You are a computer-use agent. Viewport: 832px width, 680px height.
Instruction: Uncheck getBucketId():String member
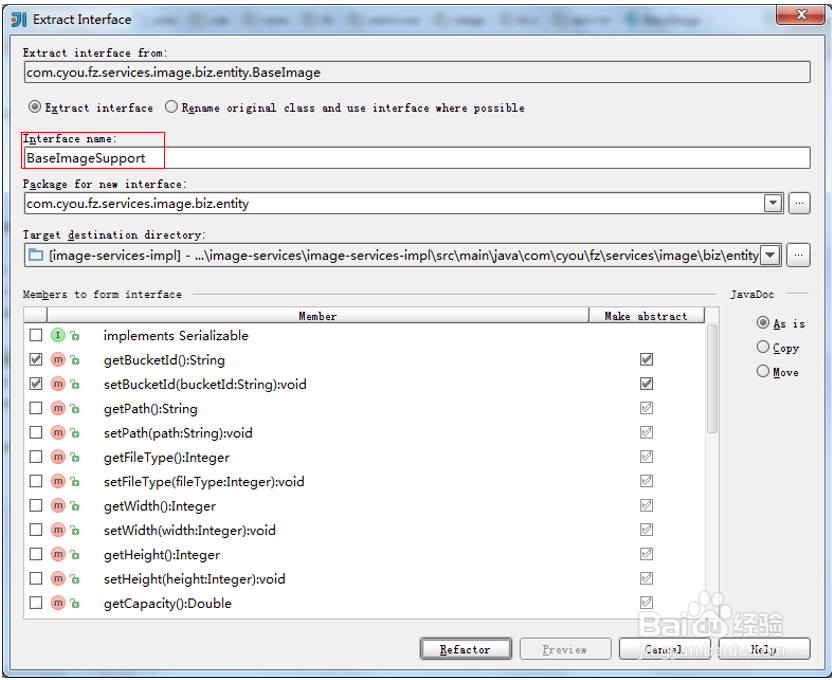(36, 360)
